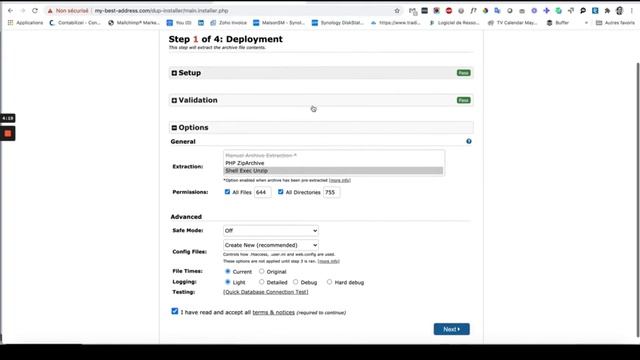The height and width of the screenshot is (360, 640).
Task: Click the page vertical scrollbar
Action: (638, 200)
